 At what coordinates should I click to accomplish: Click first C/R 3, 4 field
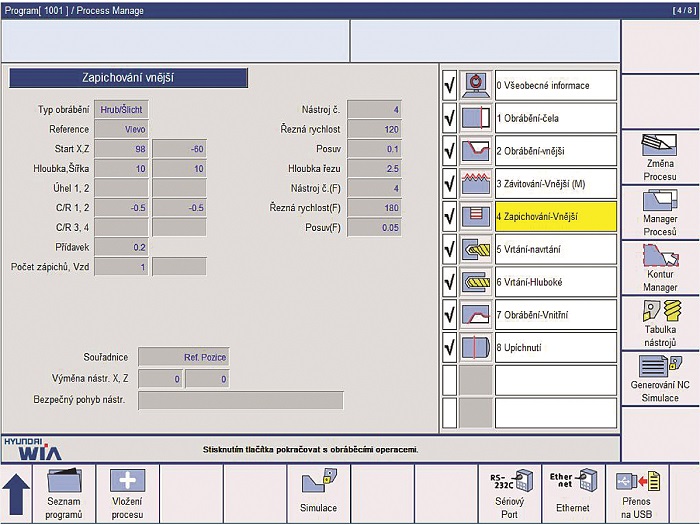(121, 227)
